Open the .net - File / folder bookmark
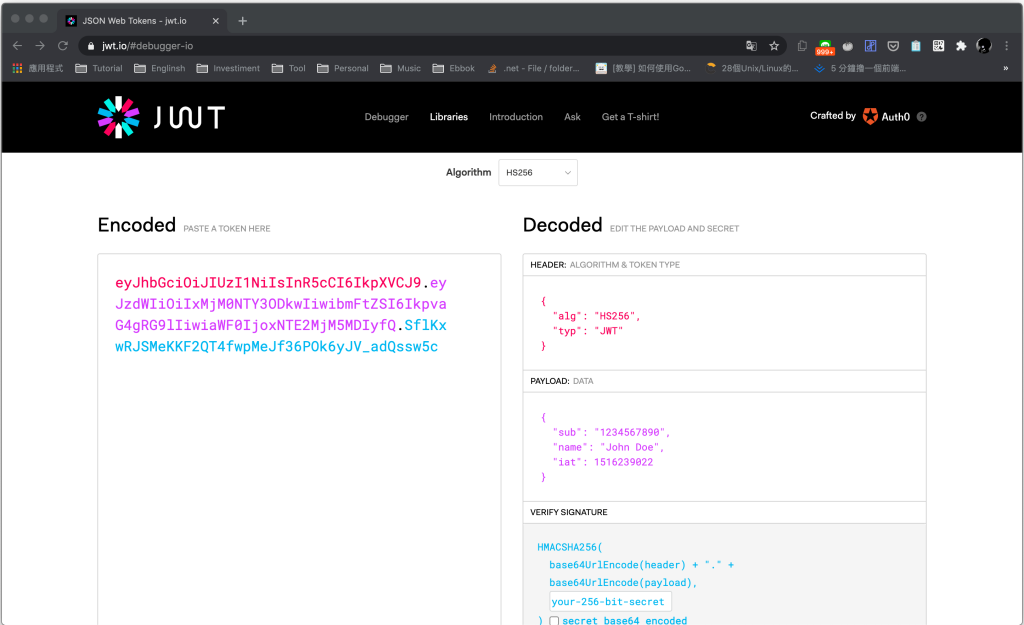The height and width of the screenshot is (625, 1024). (534, 68)
